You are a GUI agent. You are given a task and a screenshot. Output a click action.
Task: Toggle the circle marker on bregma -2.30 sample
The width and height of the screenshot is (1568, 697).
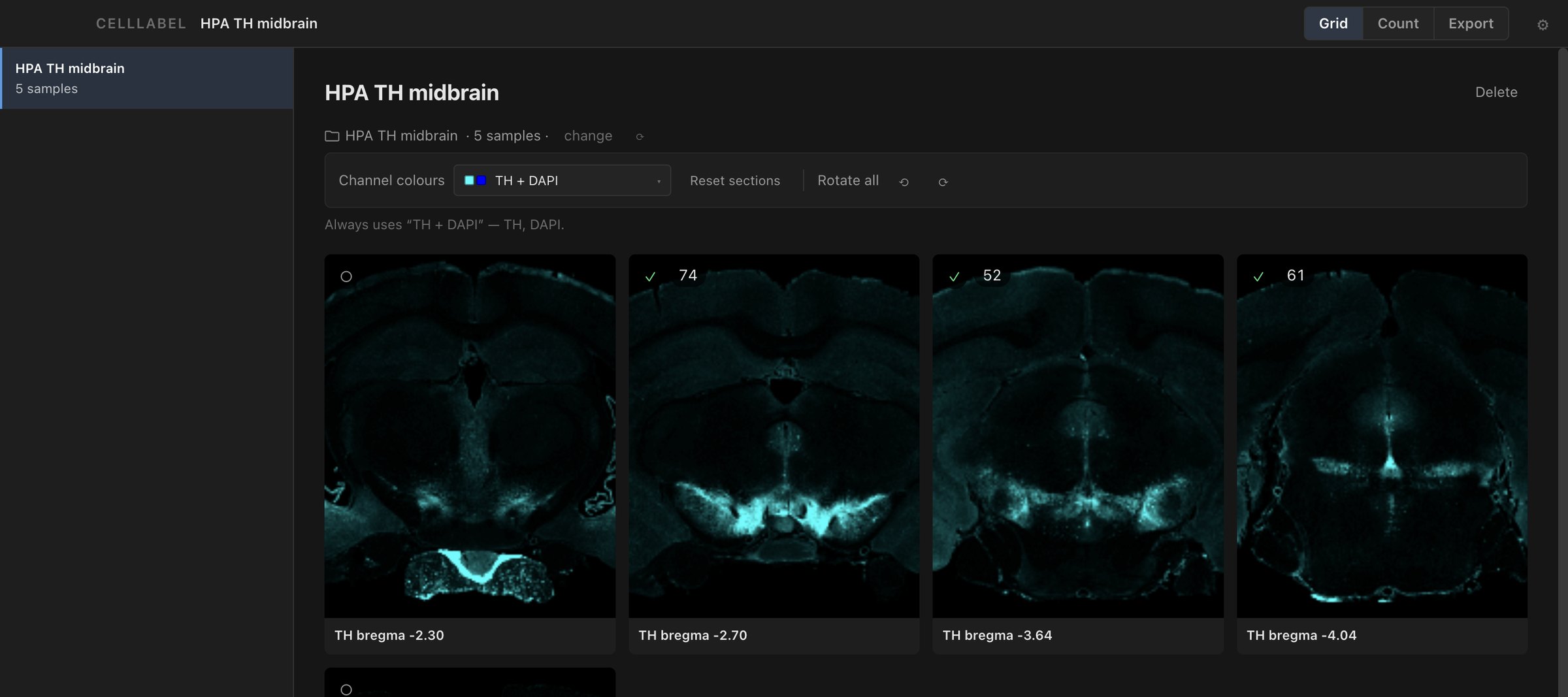(x=346, y=276)
